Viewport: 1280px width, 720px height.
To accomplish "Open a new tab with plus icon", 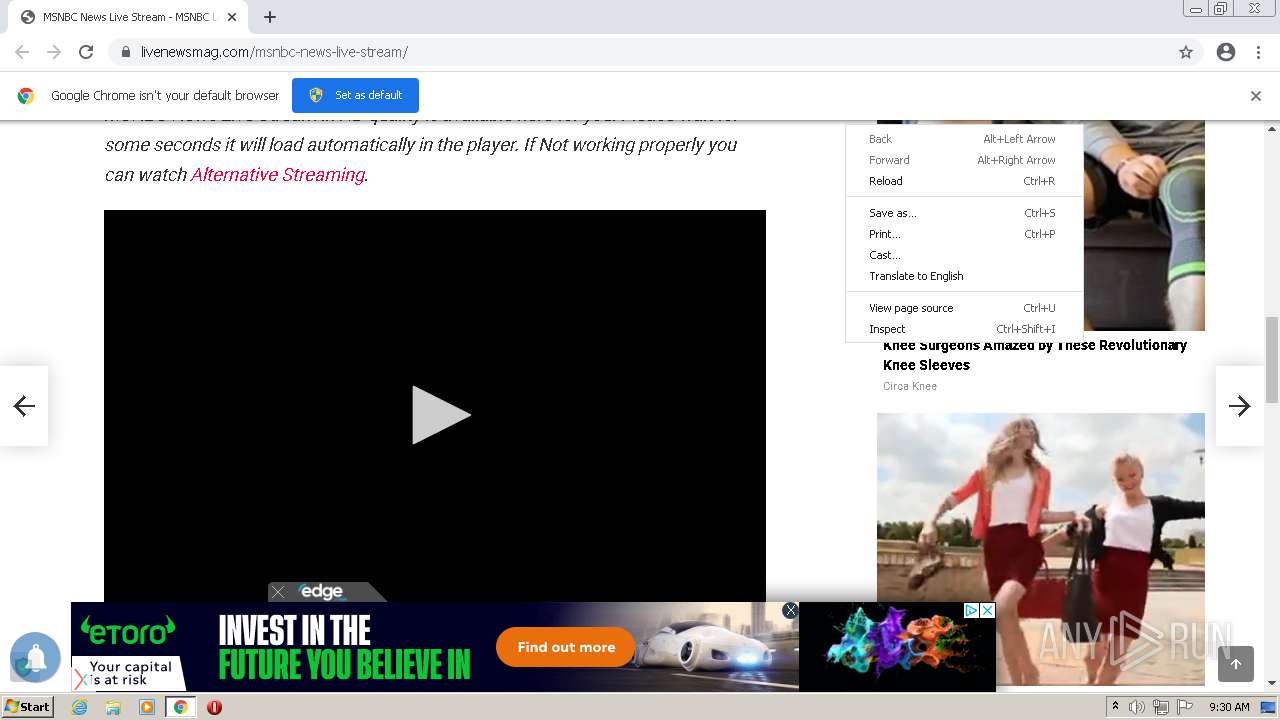I will [270, 17].
